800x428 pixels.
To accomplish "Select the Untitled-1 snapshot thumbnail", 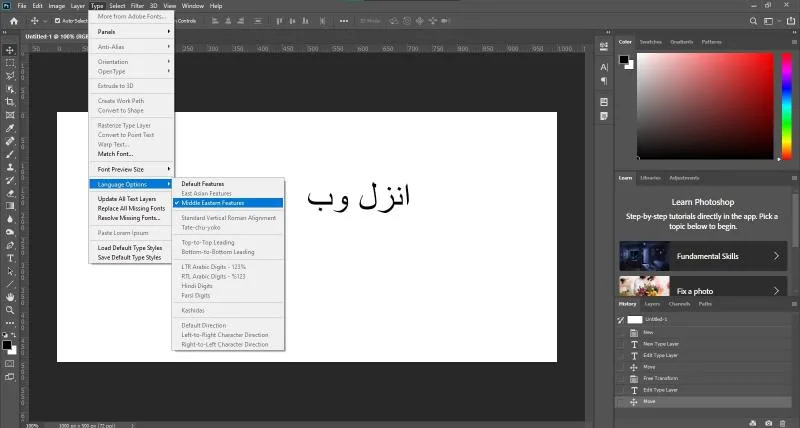I will 635,319.
